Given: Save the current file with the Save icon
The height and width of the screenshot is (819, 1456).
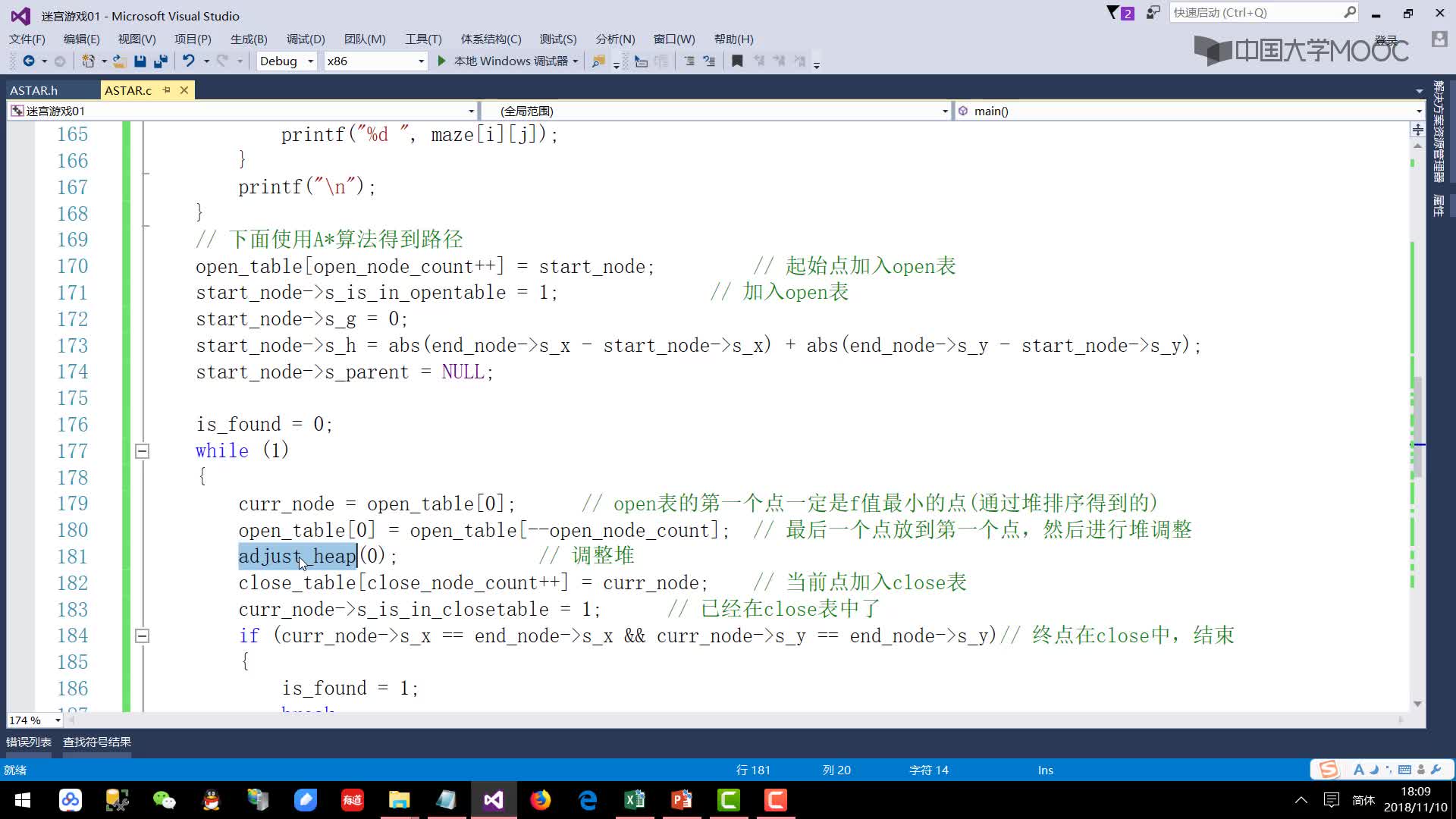Looking at the screenshot, I should [140, 61].
